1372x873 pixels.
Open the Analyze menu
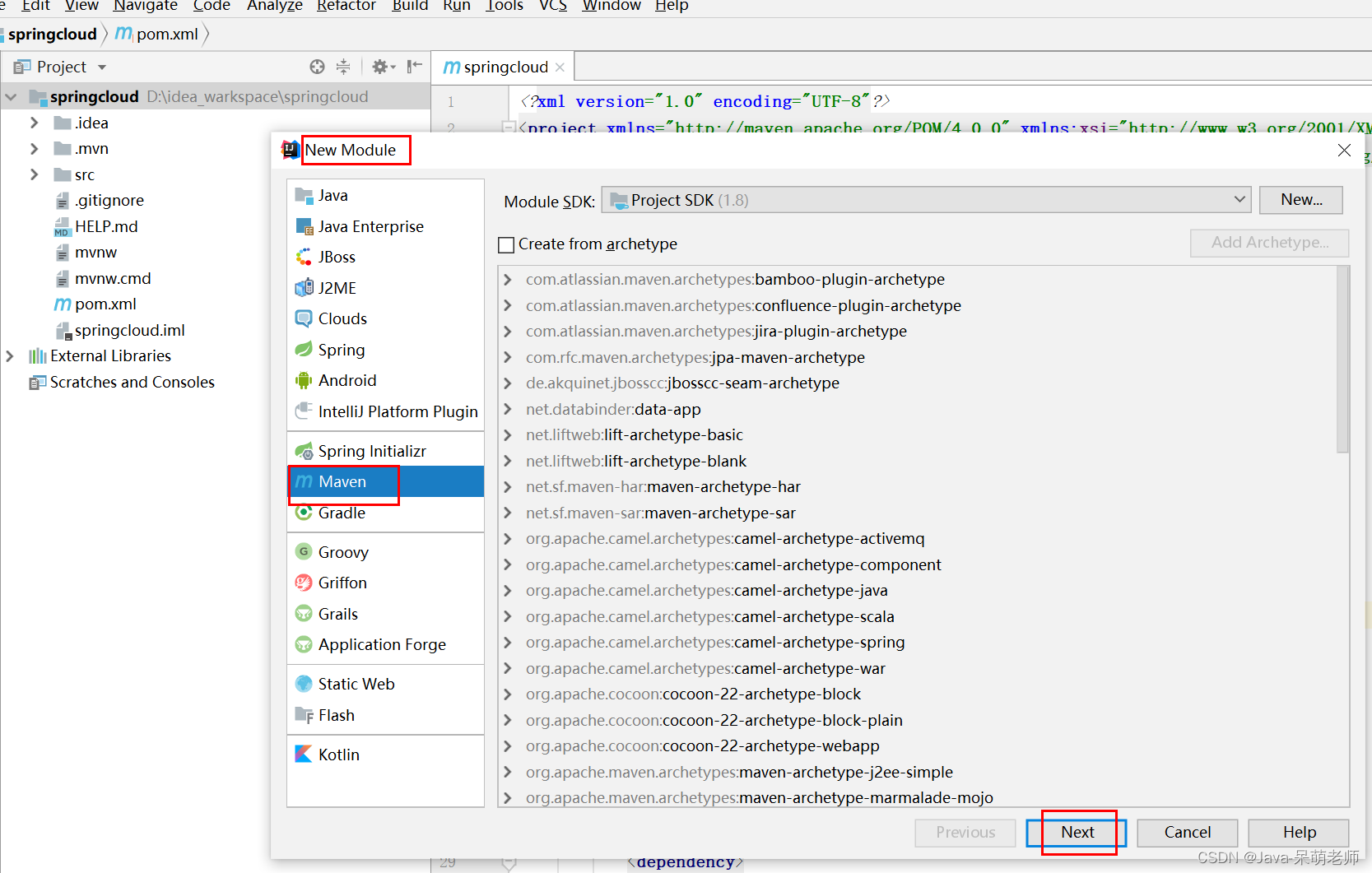point(275,6)
